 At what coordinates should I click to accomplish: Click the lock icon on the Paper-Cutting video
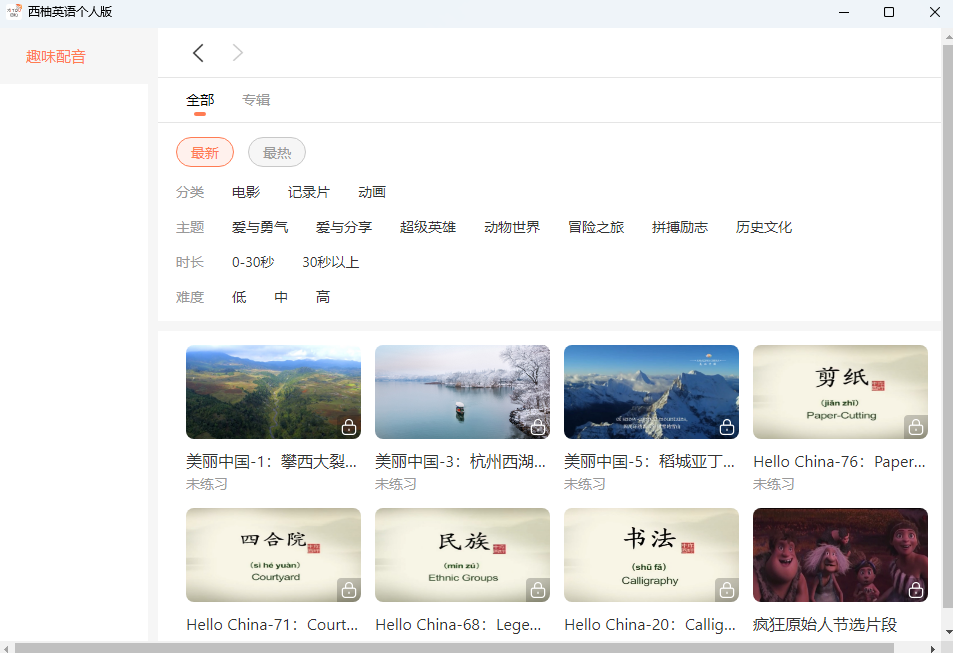[915, 426]
